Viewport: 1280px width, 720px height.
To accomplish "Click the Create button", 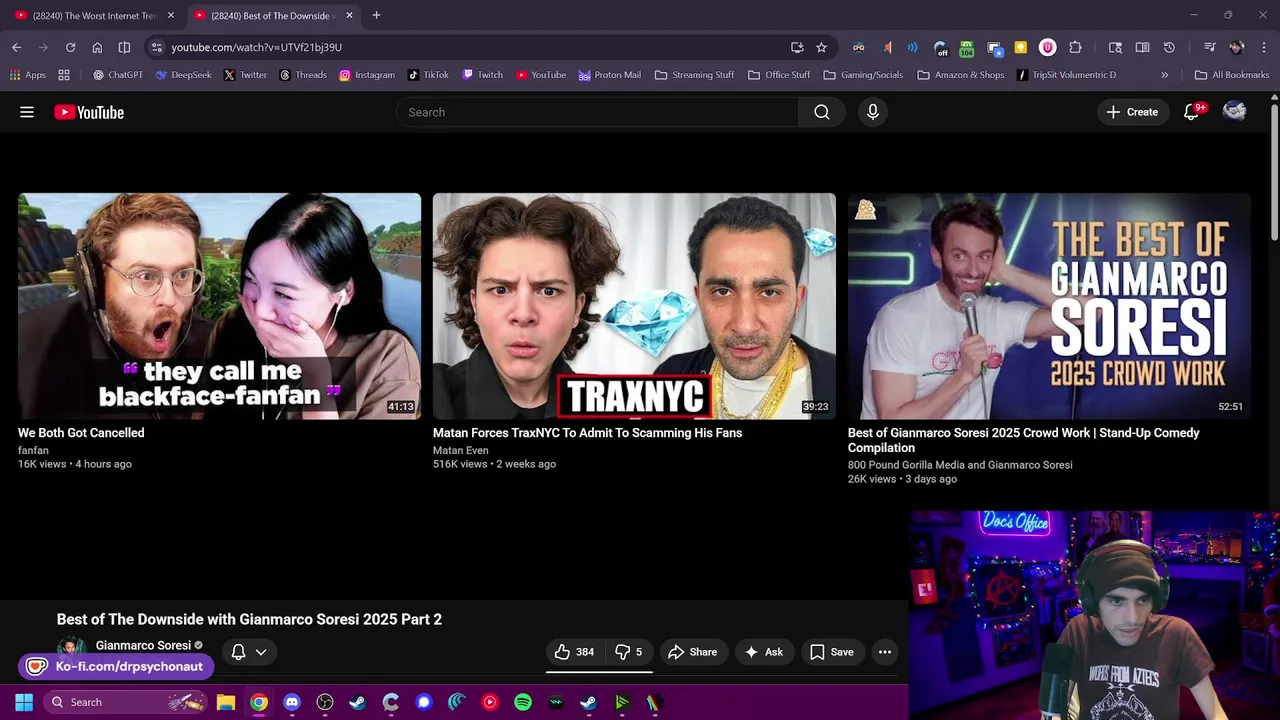I will point(1131,112).
